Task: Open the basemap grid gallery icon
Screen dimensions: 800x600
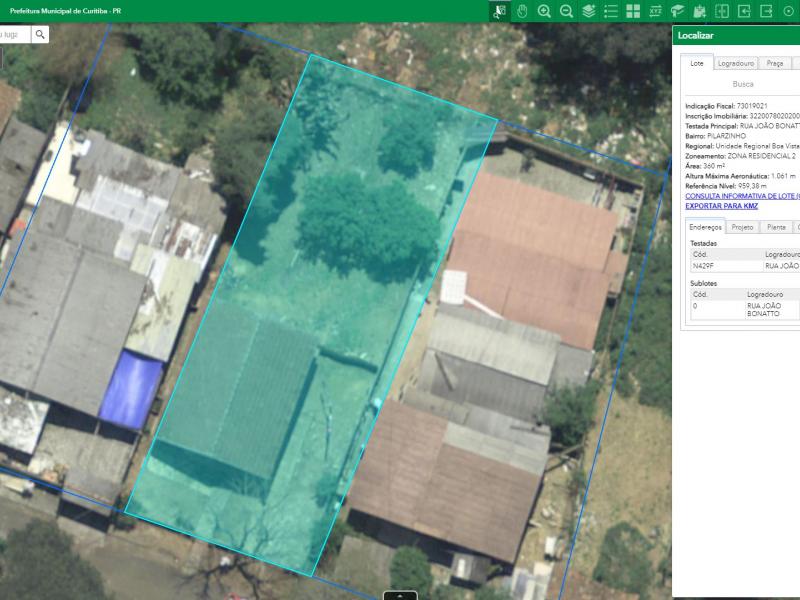Action: (x=633, y=11)
